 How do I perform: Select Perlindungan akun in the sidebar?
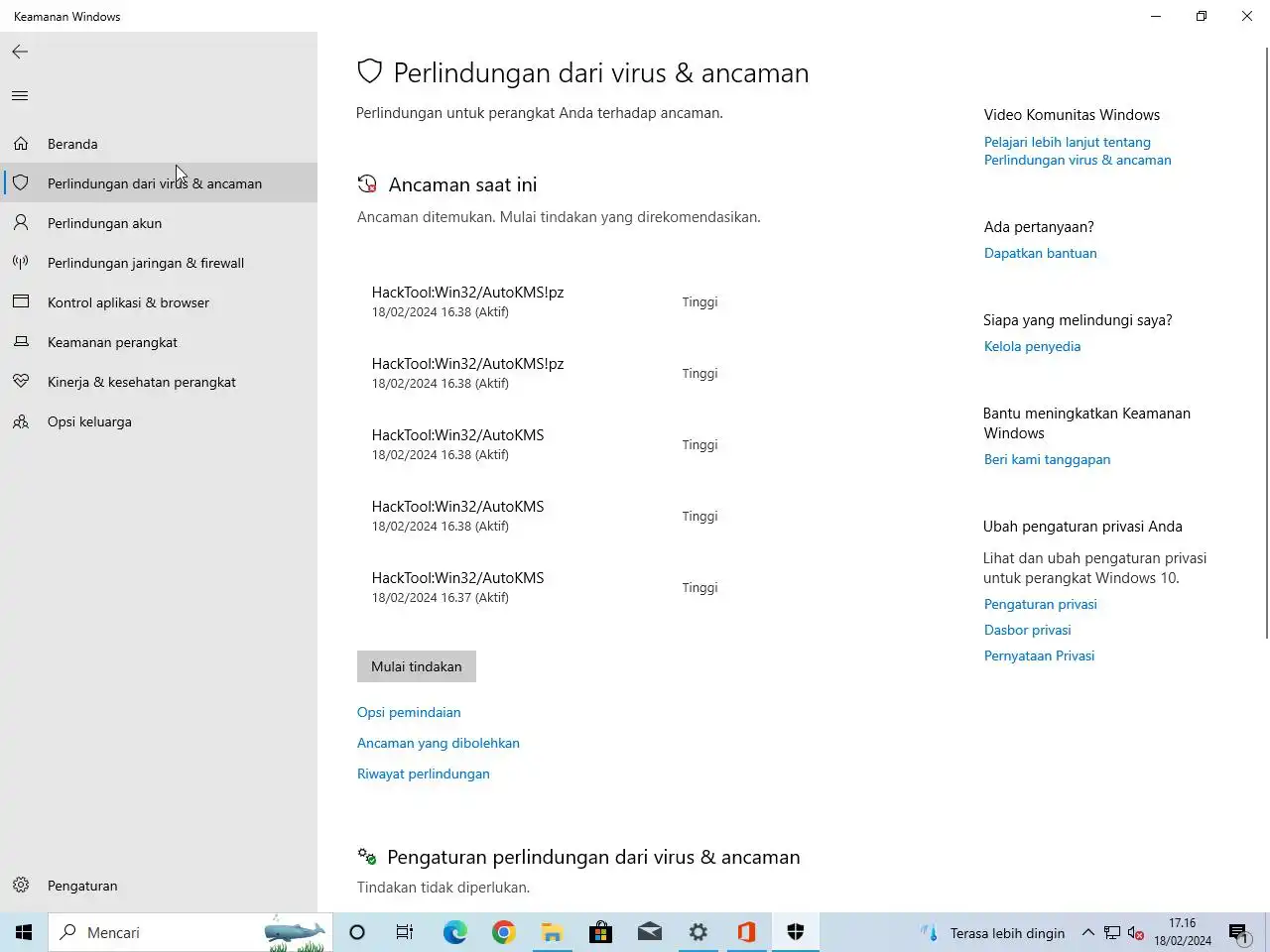point(159,223)
